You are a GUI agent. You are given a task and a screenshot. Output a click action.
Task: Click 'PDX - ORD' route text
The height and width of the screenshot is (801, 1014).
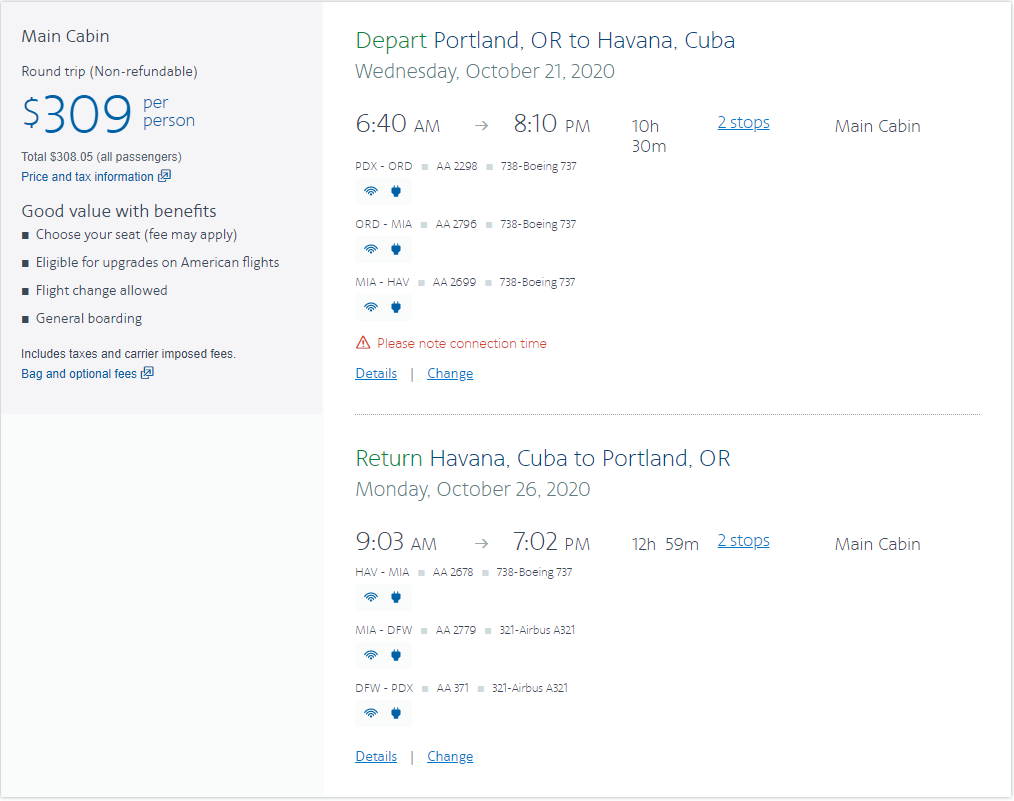(383, 166)
